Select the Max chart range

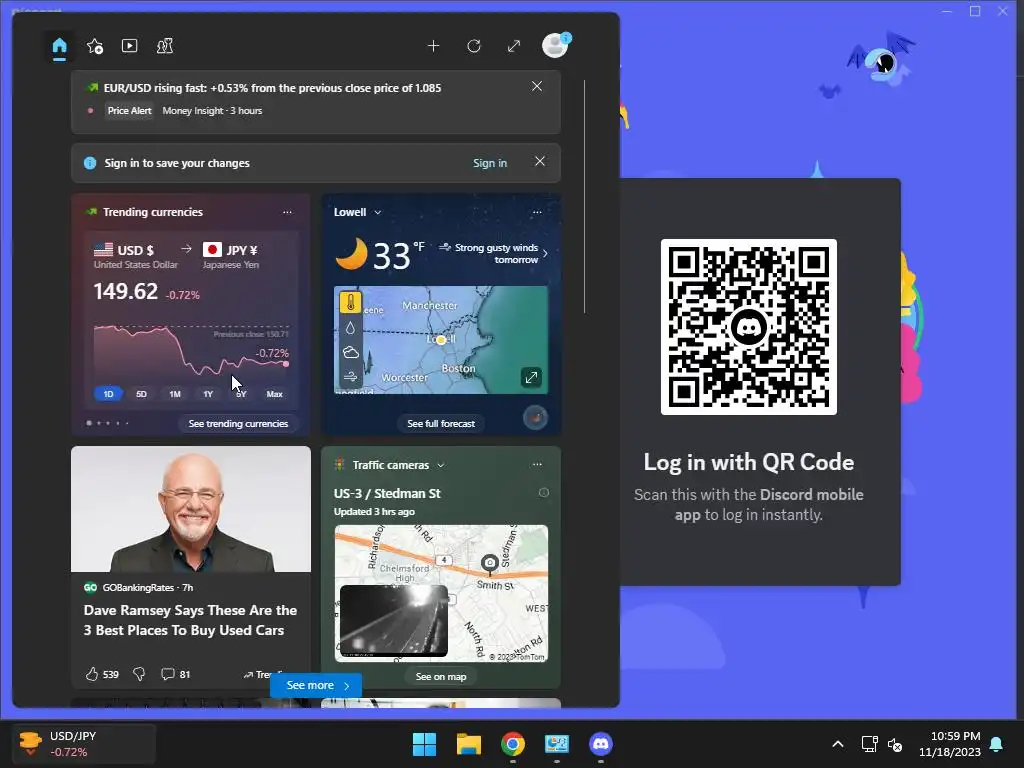(x=274, y=394)
